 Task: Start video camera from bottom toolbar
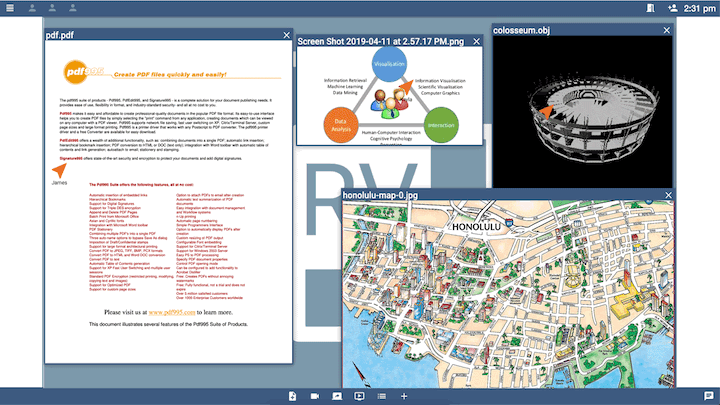(315, 396)
